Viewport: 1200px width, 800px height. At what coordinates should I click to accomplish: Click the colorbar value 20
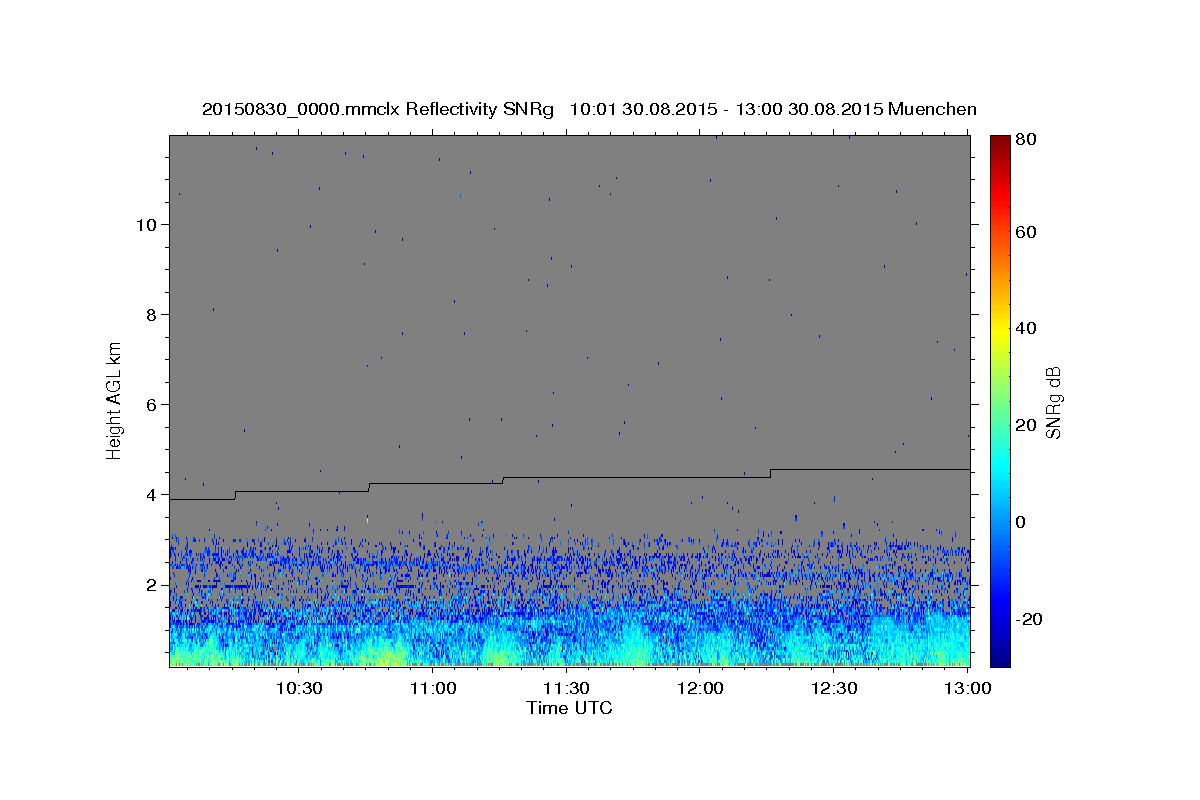[1025, 424]
